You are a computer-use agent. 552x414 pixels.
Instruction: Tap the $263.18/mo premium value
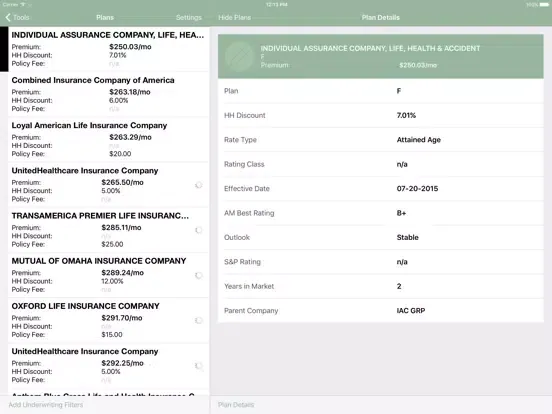130,92
